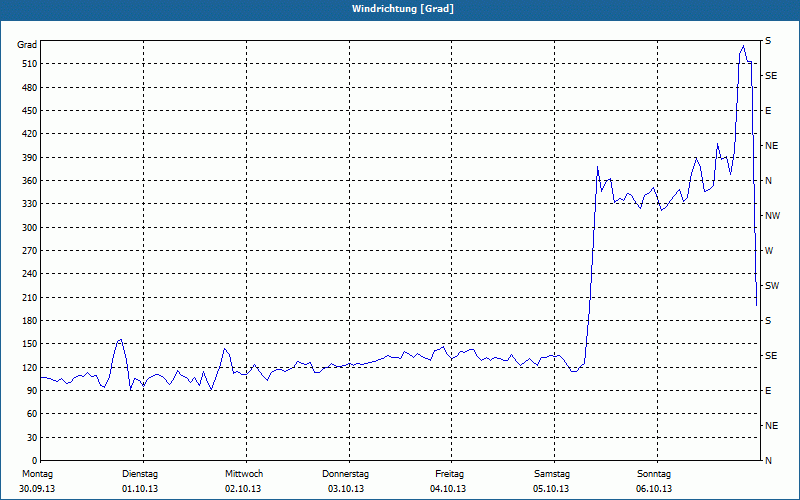Select the SW compass direction label
The height and width of the screenshot is (500, 800).
[772, 286]
